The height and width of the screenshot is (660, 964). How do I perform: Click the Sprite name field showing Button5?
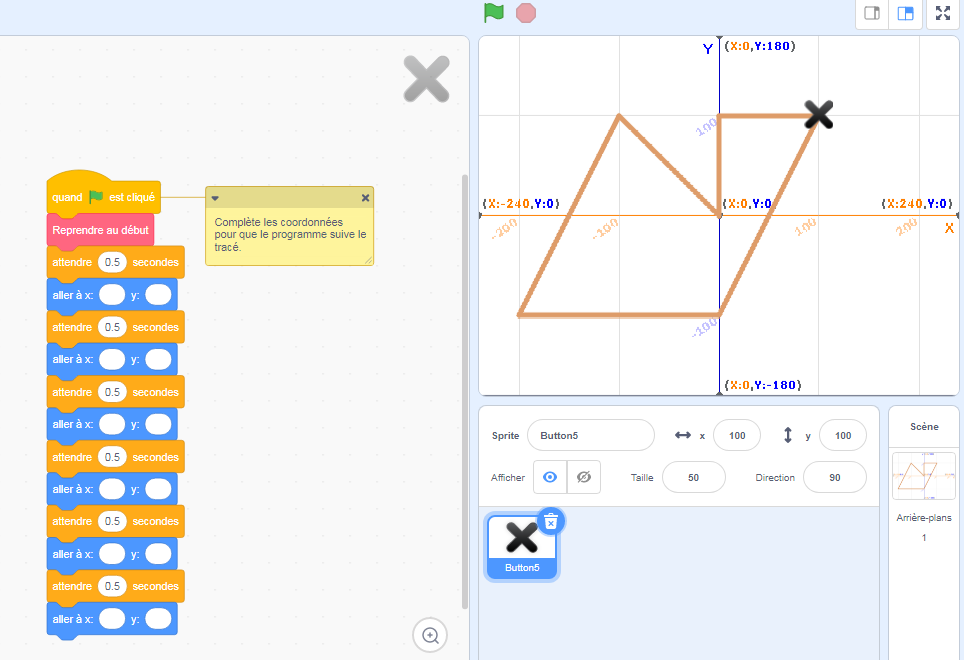pyautogui.click(x=590, y=435)
